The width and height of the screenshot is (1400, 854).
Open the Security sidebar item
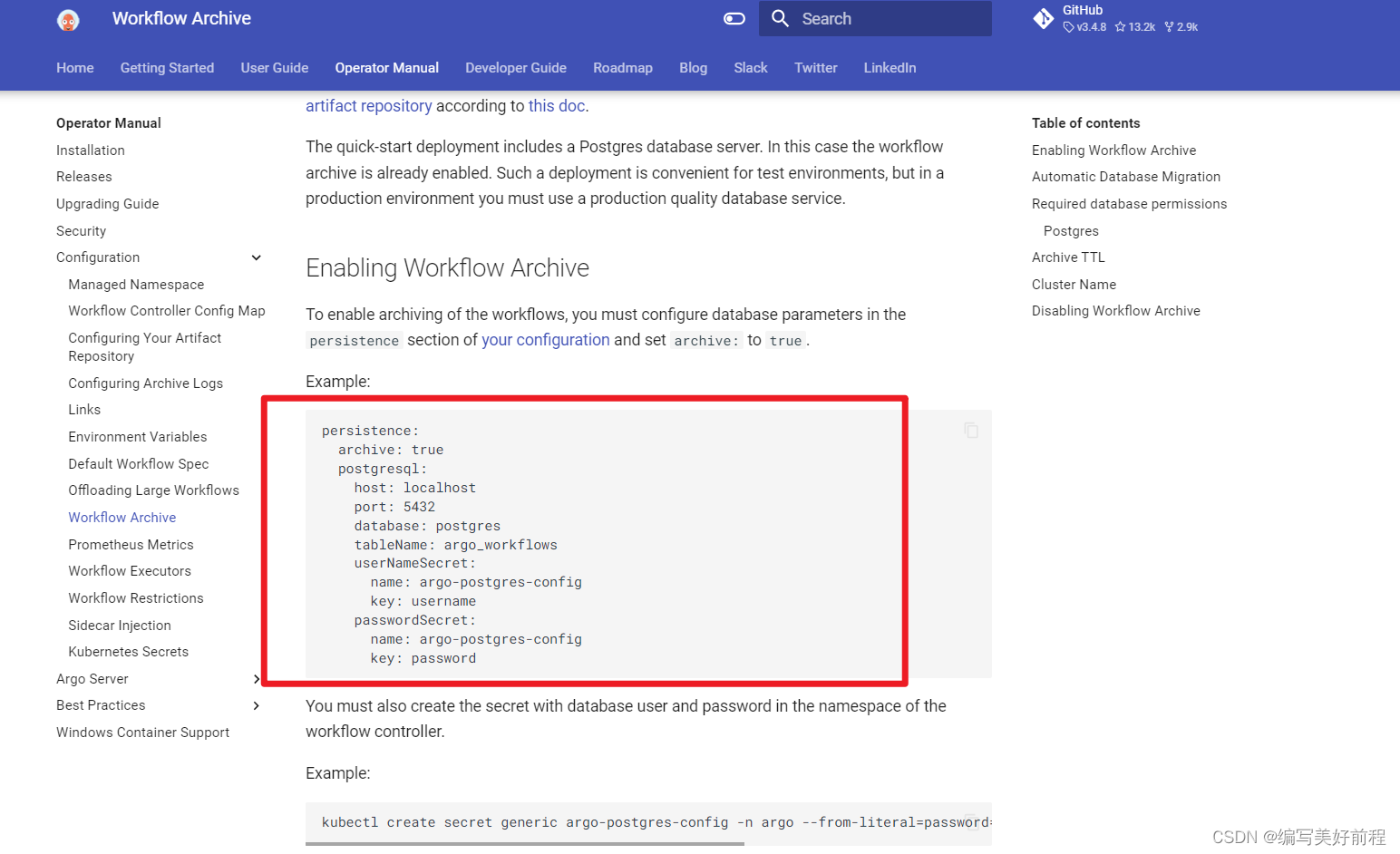(x=82, y=231)
